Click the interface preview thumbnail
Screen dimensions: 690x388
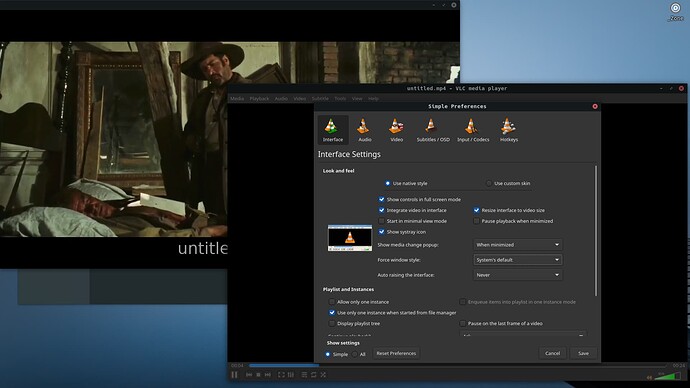350,238
